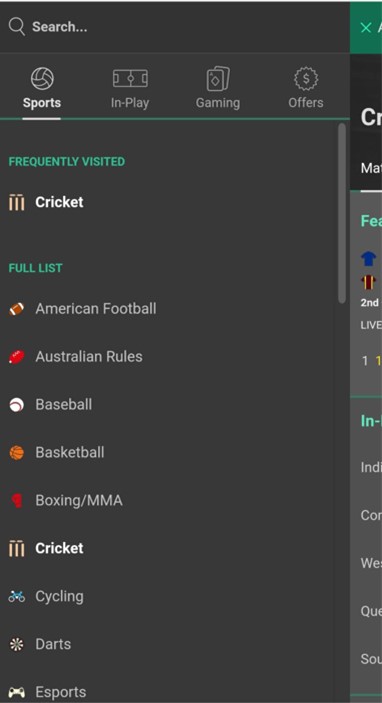Click the Australian Rules red ball icon

click(17, 357)
